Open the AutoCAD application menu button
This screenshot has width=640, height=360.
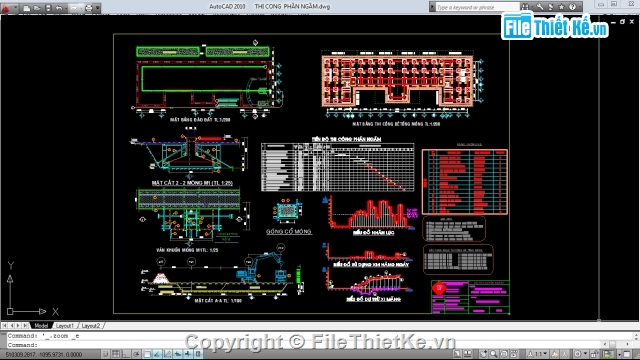click(7, 7)
